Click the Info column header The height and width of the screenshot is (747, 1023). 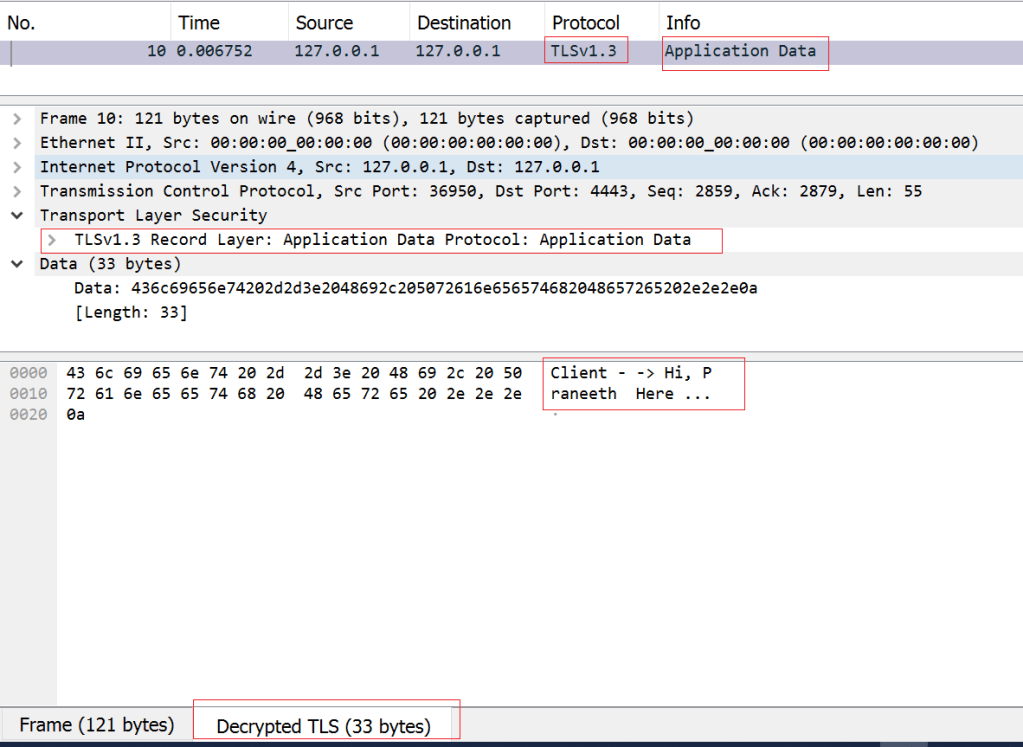tap(683, 22)
